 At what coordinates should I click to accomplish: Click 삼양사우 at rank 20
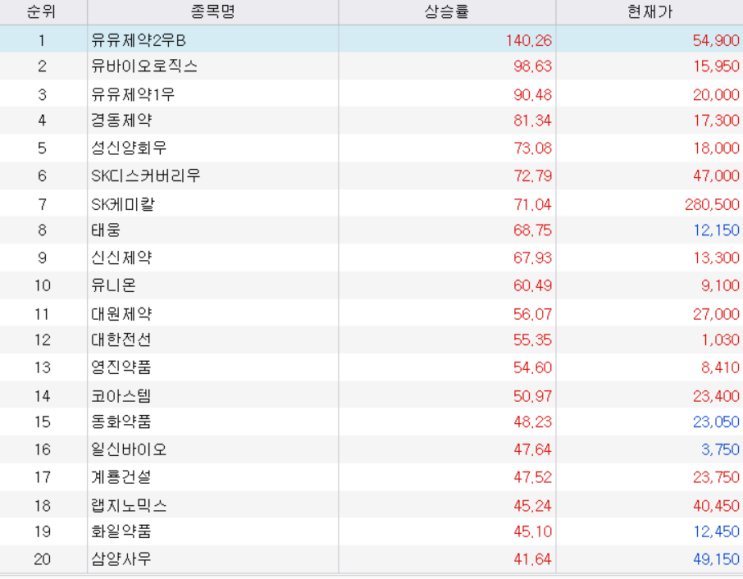tap(121, 559)
